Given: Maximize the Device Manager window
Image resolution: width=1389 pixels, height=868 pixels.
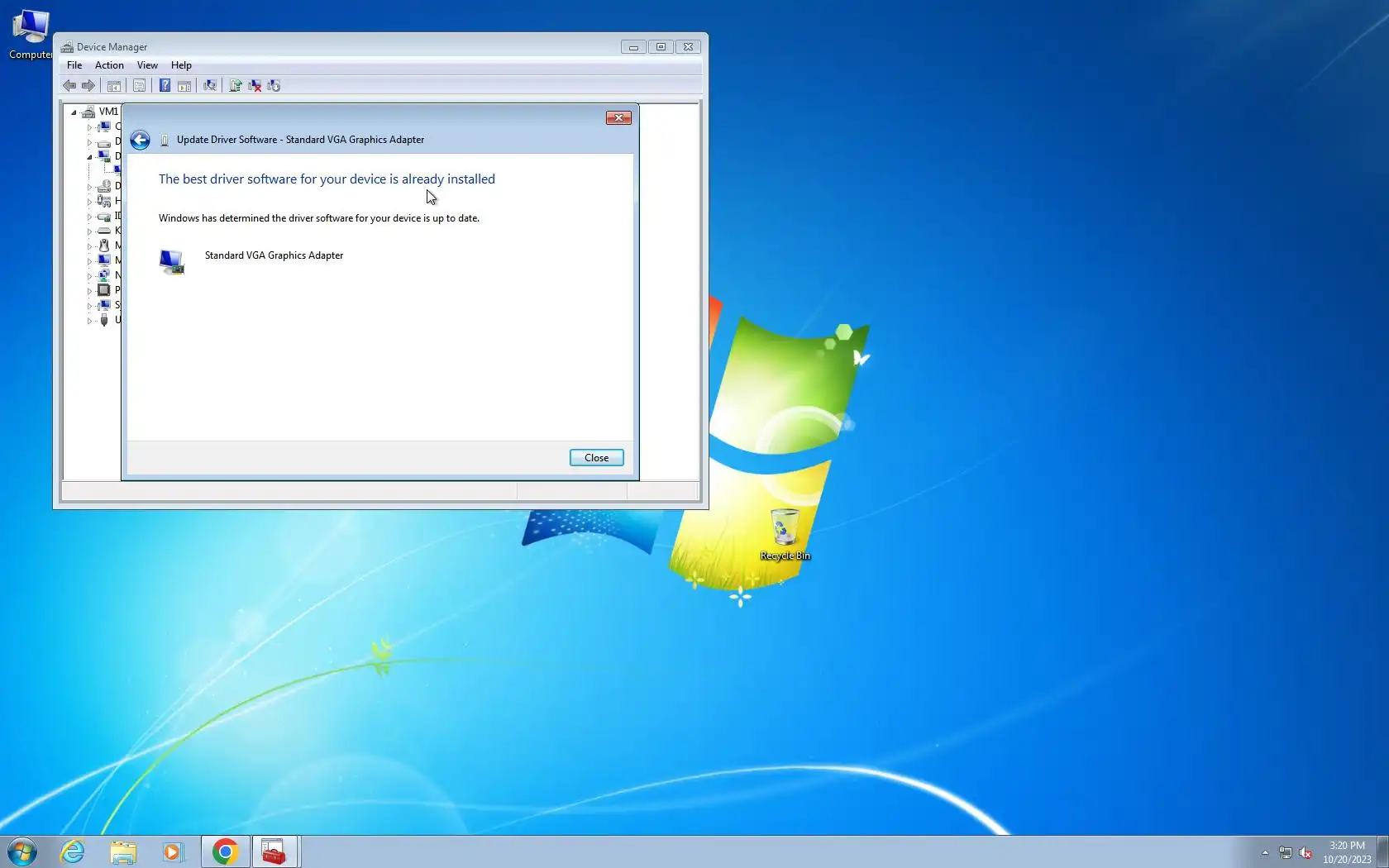Looking at the screenshot, I should tap(661, 47).
